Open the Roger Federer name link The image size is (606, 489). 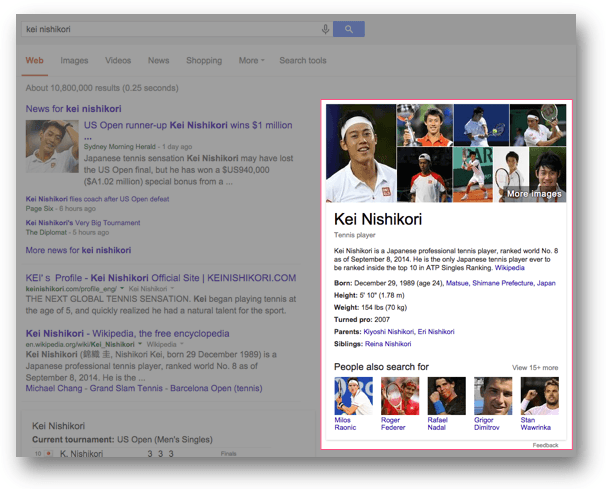point(393,424)
